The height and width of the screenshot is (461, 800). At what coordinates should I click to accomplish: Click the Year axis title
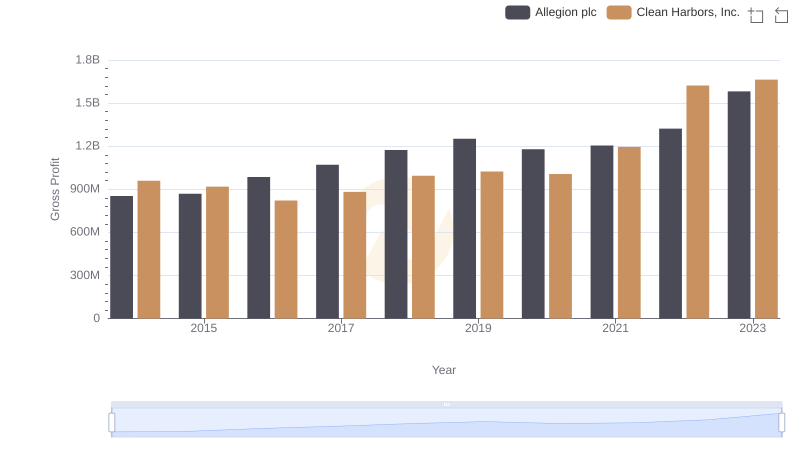[444, 370]
